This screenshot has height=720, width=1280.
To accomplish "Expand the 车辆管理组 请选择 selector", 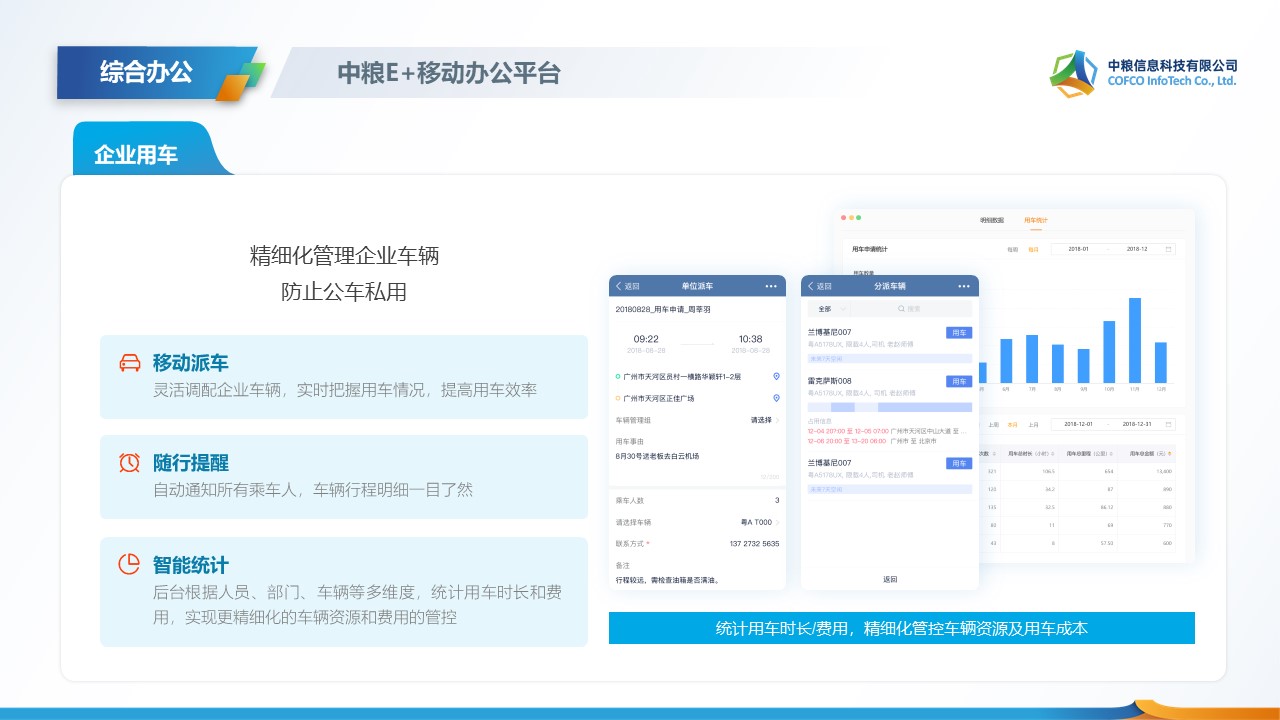I will click(x=765, y=420).
